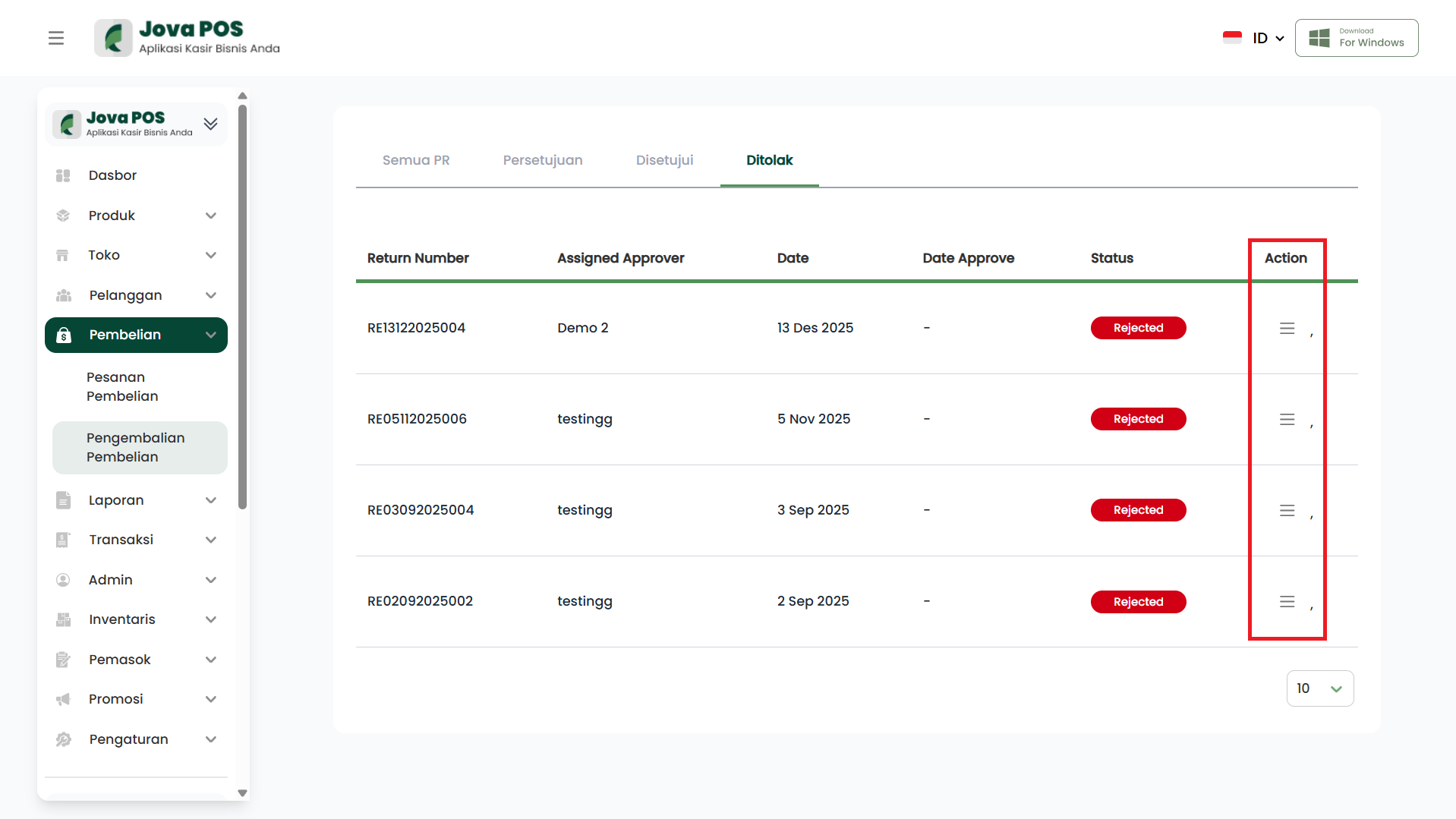Select the Disetujui tab
The image size is (1456, 819).
(664, 160)
